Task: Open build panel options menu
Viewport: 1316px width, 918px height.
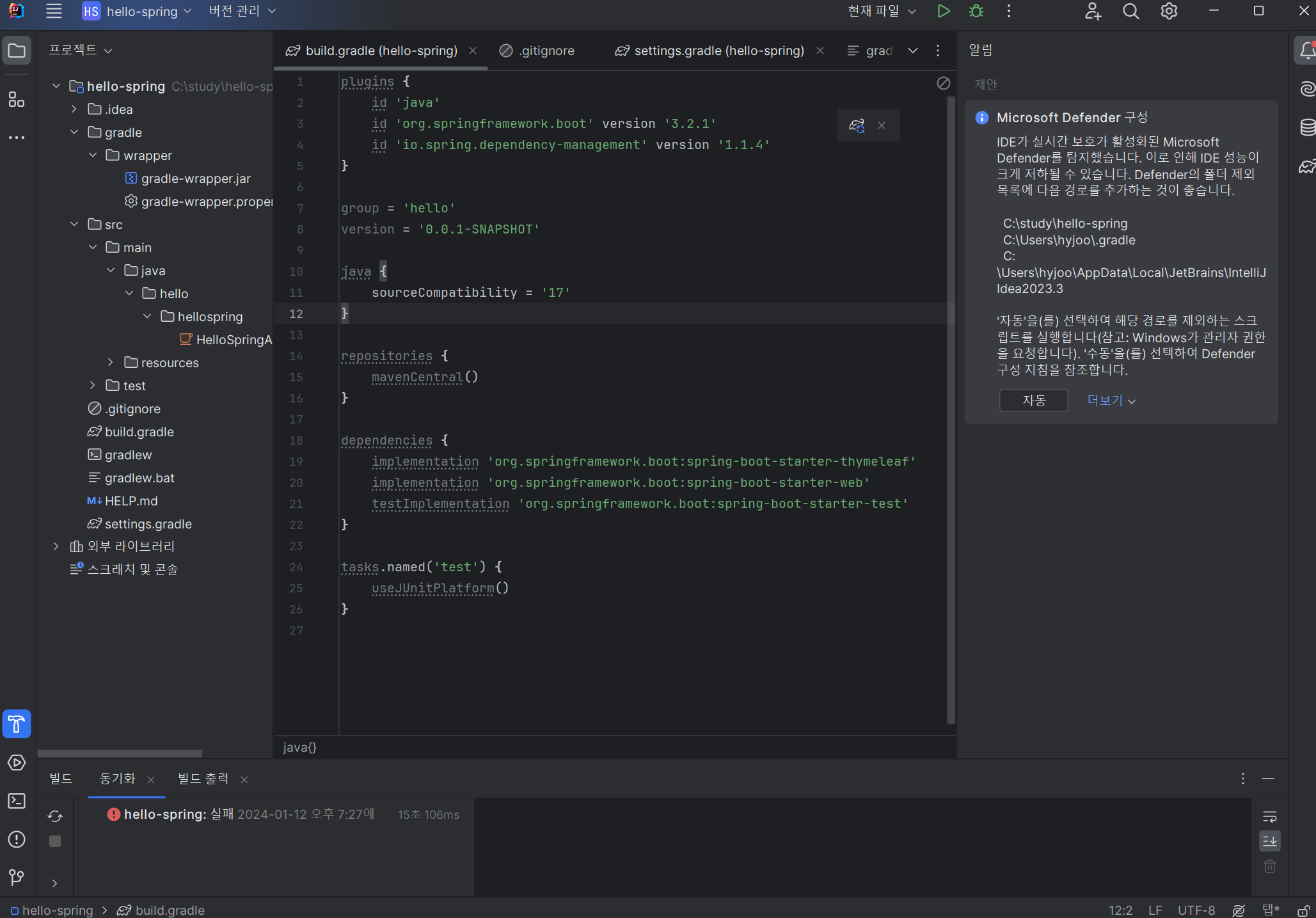Action: click(1243, 779)
